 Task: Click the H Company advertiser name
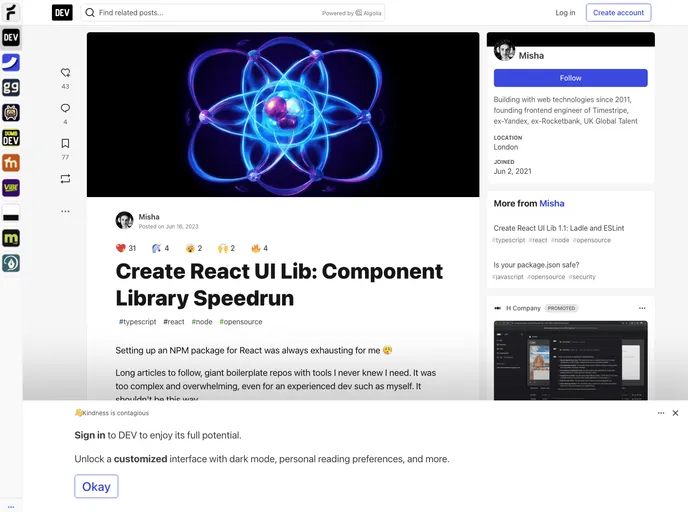[523, 308]
